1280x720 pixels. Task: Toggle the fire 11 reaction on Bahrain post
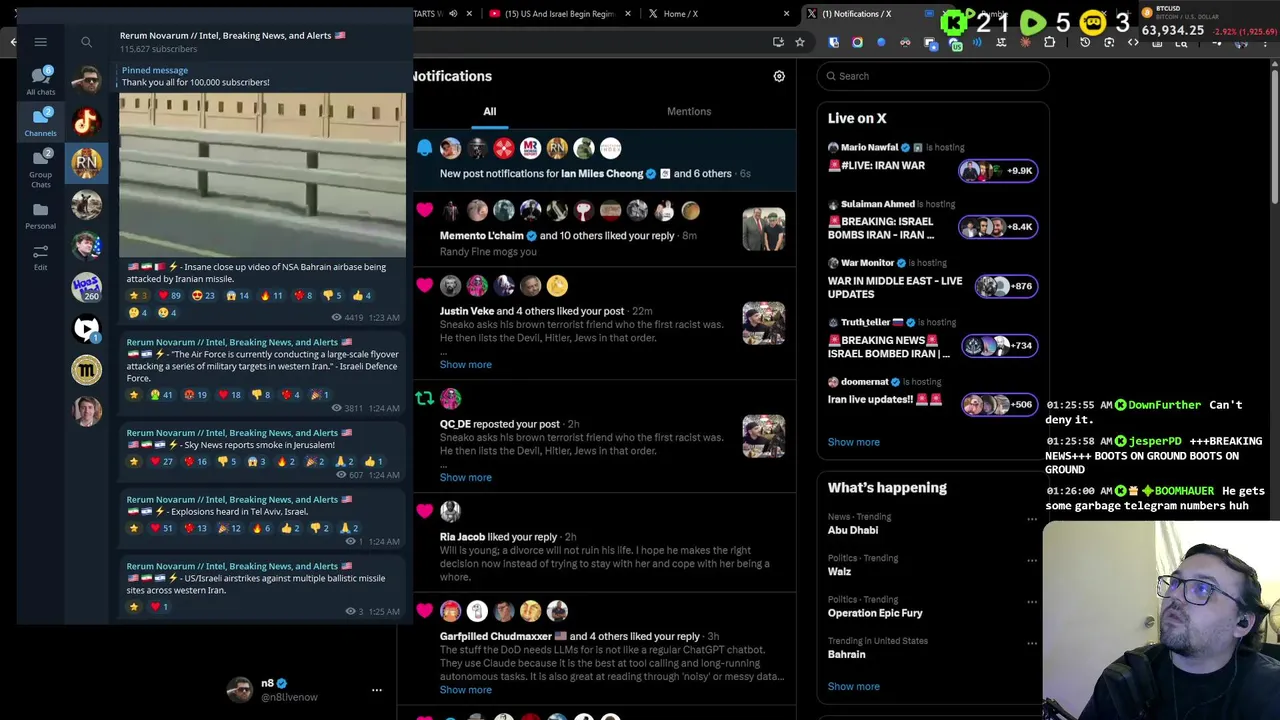click(x=271, y=295)
